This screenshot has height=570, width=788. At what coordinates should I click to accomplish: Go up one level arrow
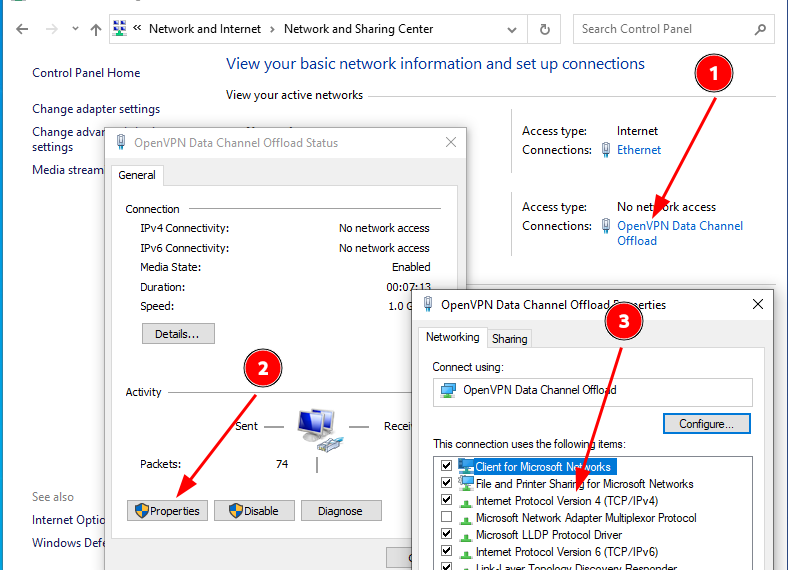[95, 29]
